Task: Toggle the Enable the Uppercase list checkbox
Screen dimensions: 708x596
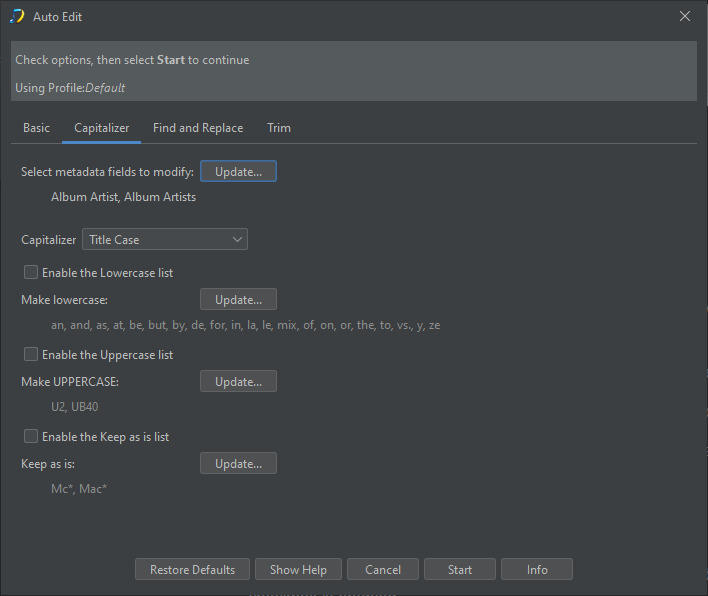Action: click(31, 355)
